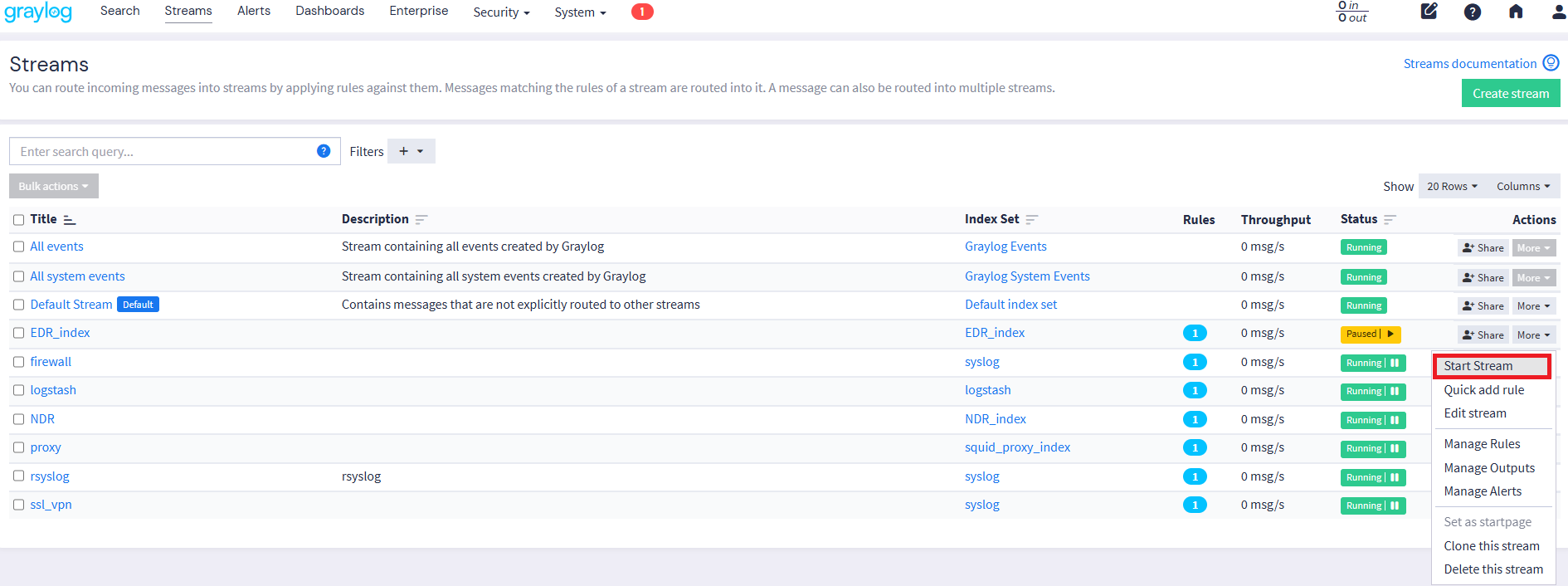The width and height of the screenshot is (1568, 586).
Task: Sort streams using the Title sort icon
Action: (x=70, y=220)
